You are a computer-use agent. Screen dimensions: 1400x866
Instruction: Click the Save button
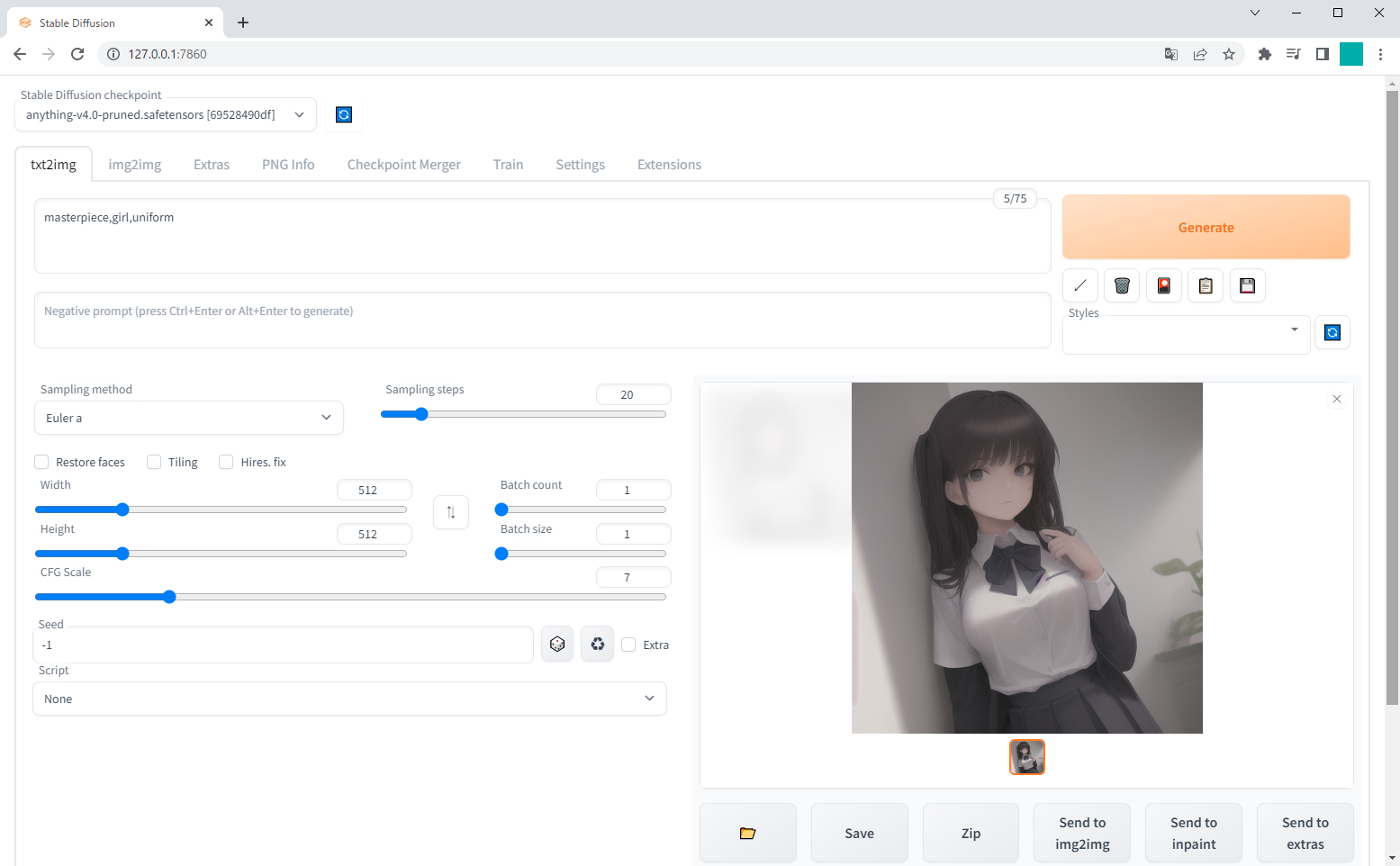[x=860, y=834]
